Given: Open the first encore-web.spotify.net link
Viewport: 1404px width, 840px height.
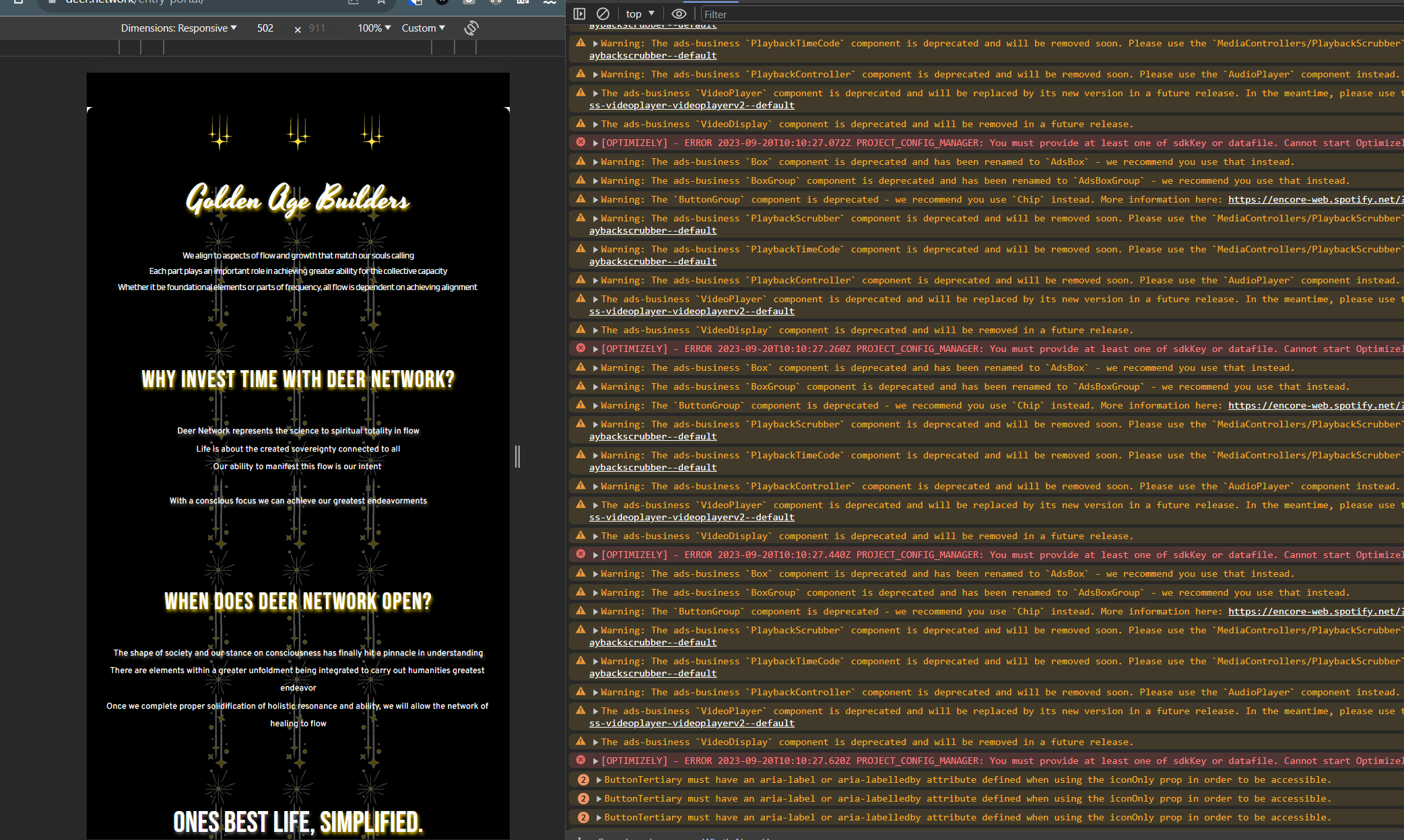Looking at the screenshot, I should [x=1314, y=199].
